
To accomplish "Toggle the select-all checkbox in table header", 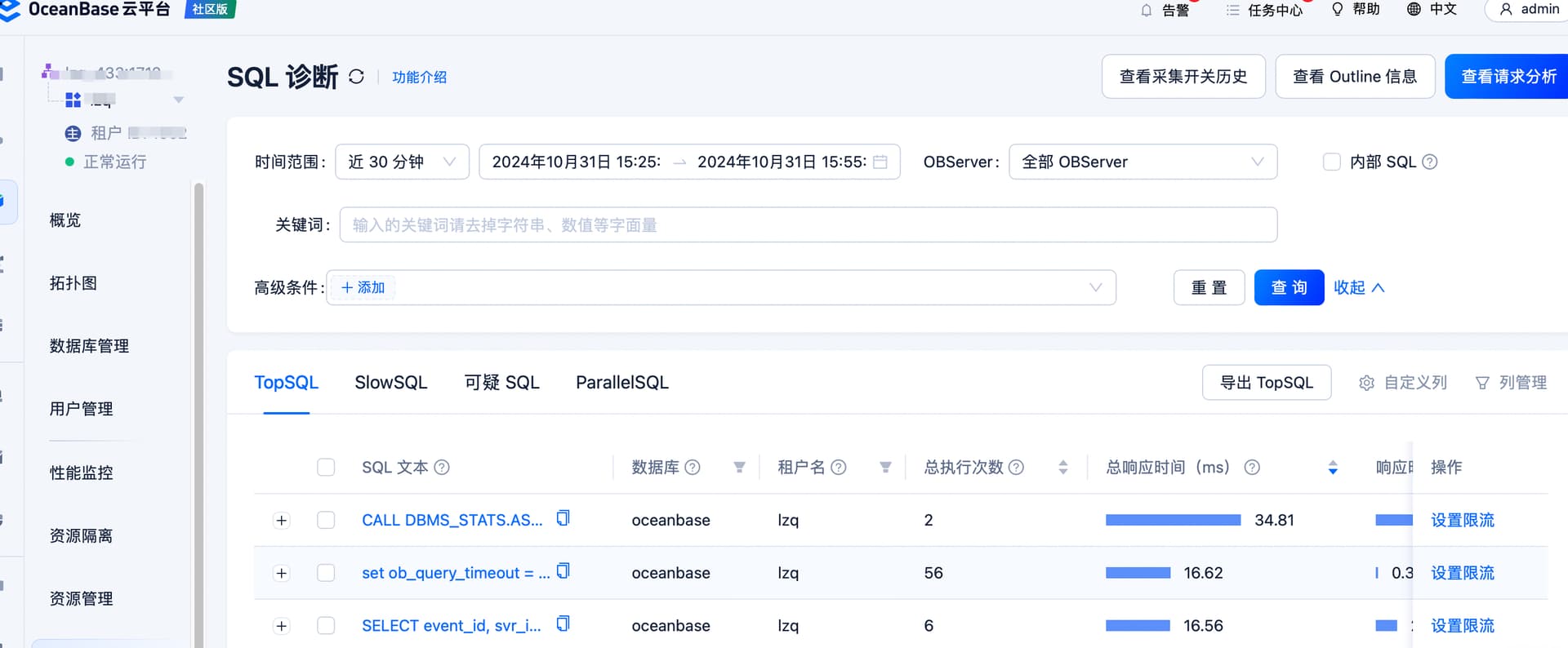I will coord(326,467).
